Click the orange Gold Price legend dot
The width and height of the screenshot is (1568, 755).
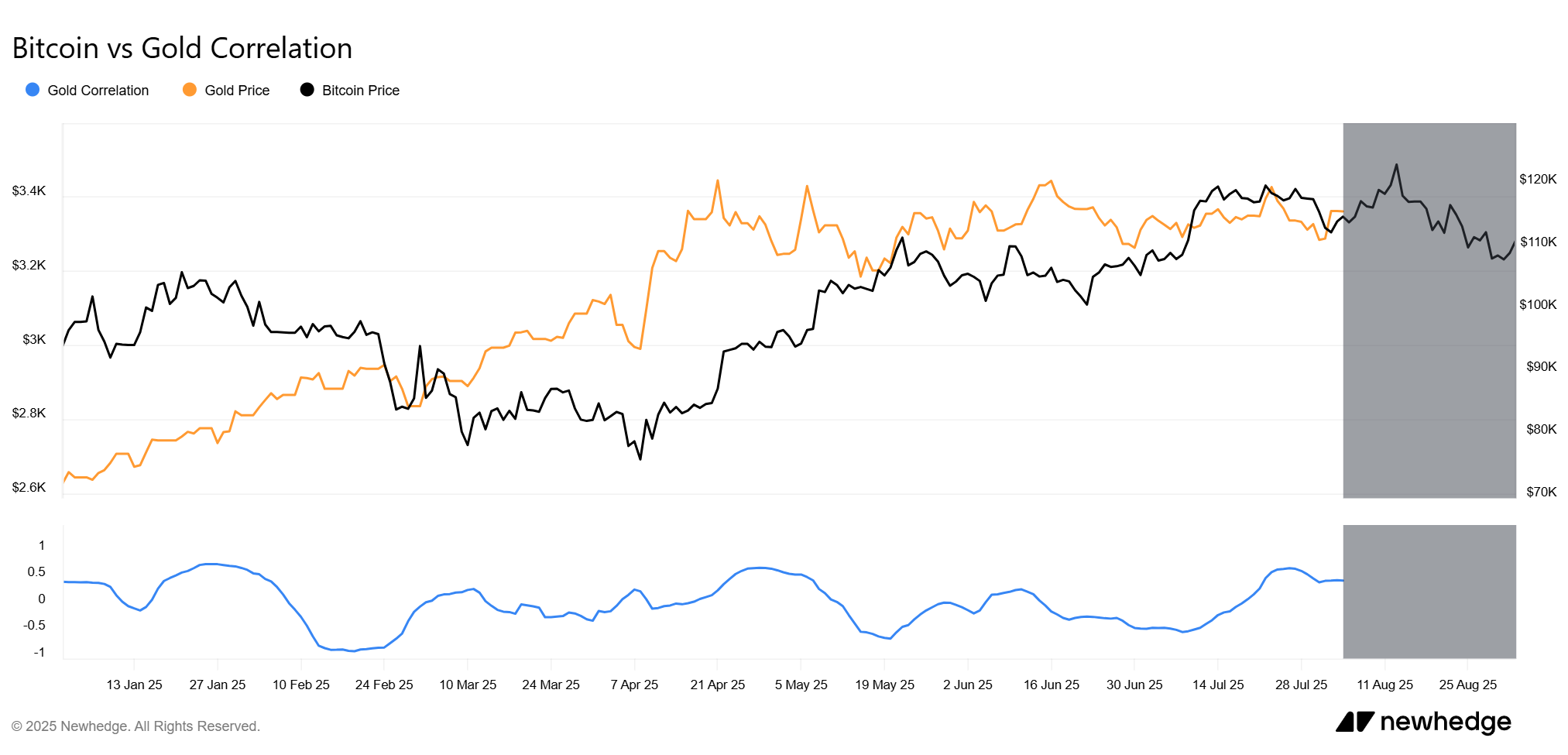[x=190, y=90]
